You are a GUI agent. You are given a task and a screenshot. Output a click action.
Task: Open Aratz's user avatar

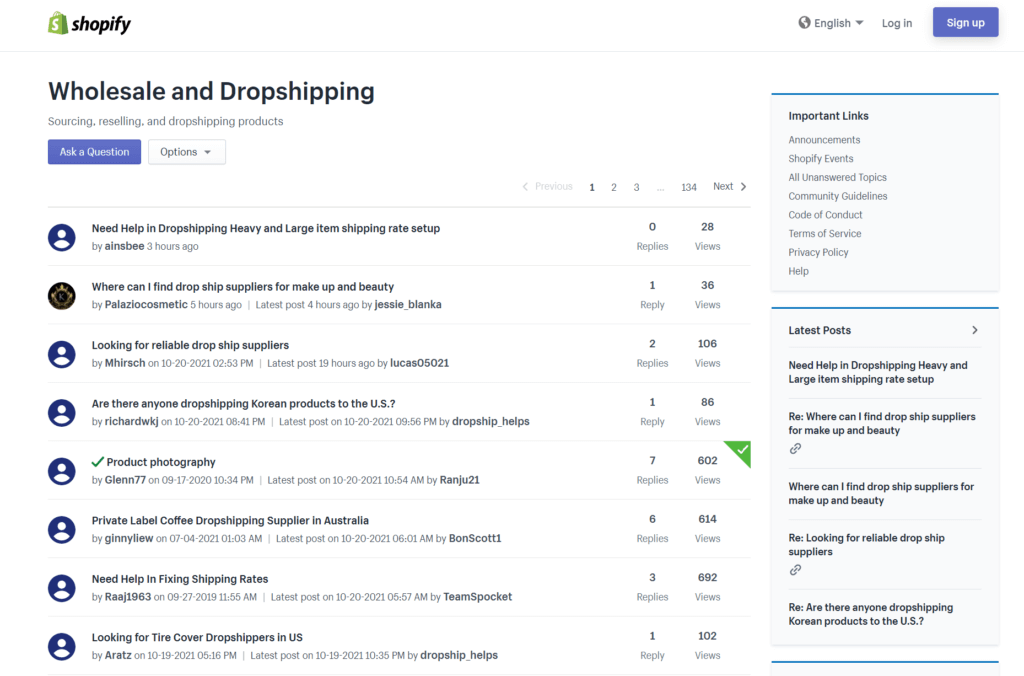61,647
